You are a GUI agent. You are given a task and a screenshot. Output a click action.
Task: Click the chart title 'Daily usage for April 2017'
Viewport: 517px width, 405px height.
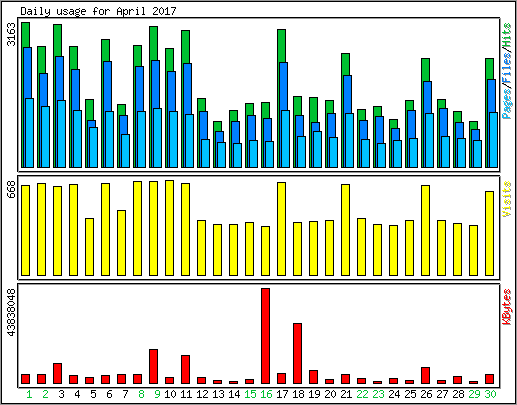click(98, 12)
